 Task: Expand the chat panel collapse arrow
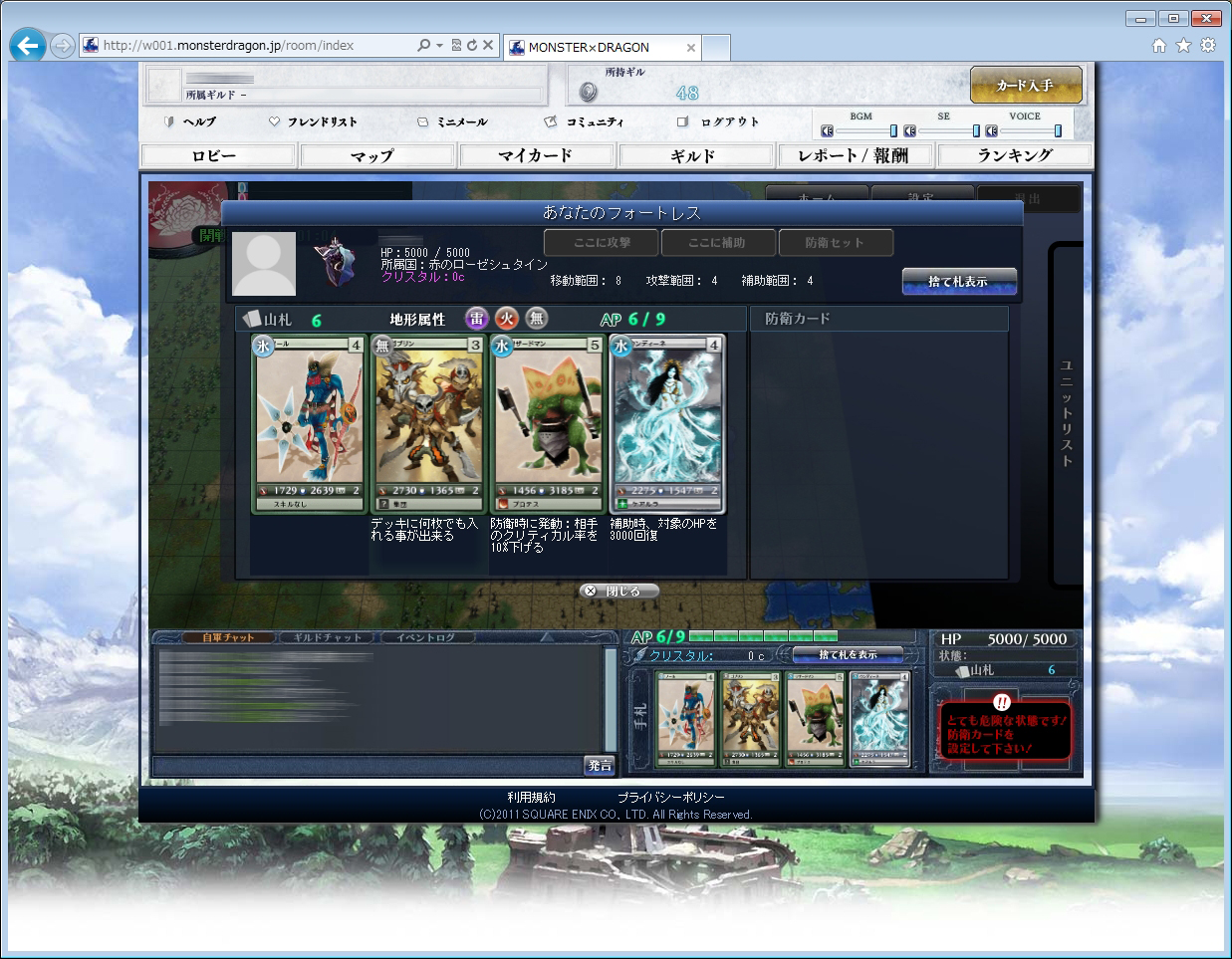pyautogui.click(x=545, y=636)
